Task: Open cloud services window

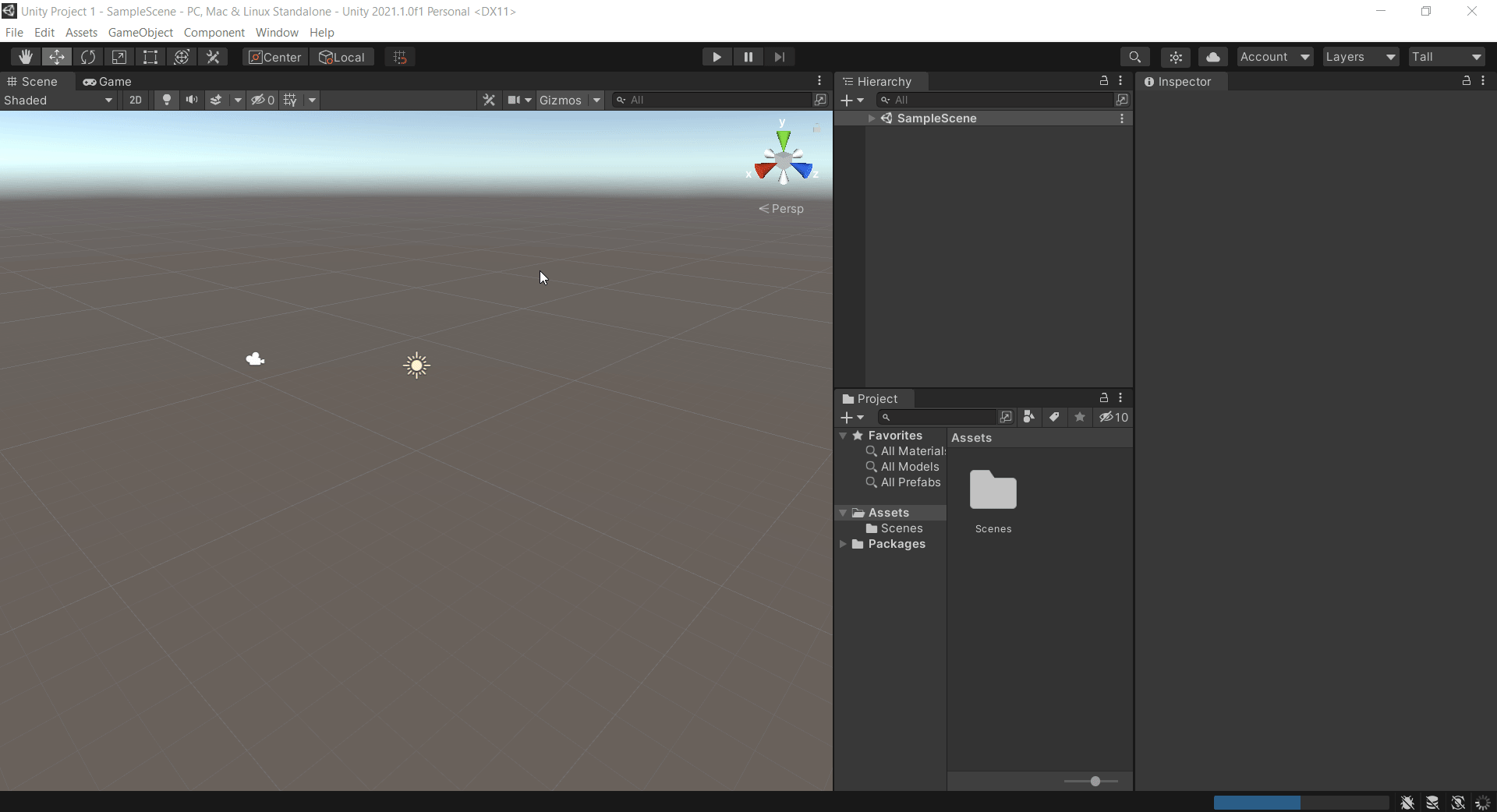Action: (1213, 57)
